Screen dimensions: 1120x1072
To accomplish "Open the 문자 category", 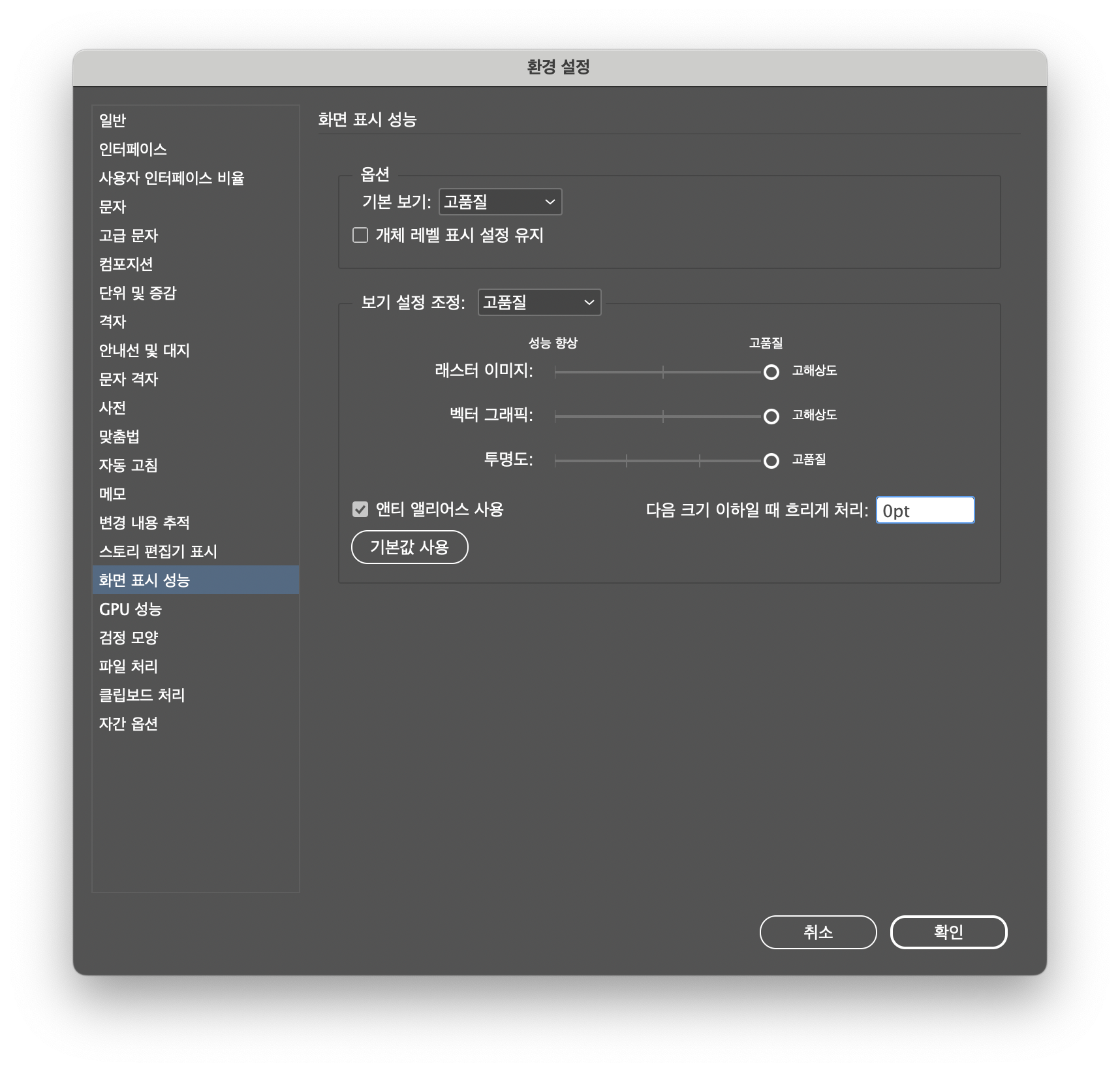I will click(195, 206).
